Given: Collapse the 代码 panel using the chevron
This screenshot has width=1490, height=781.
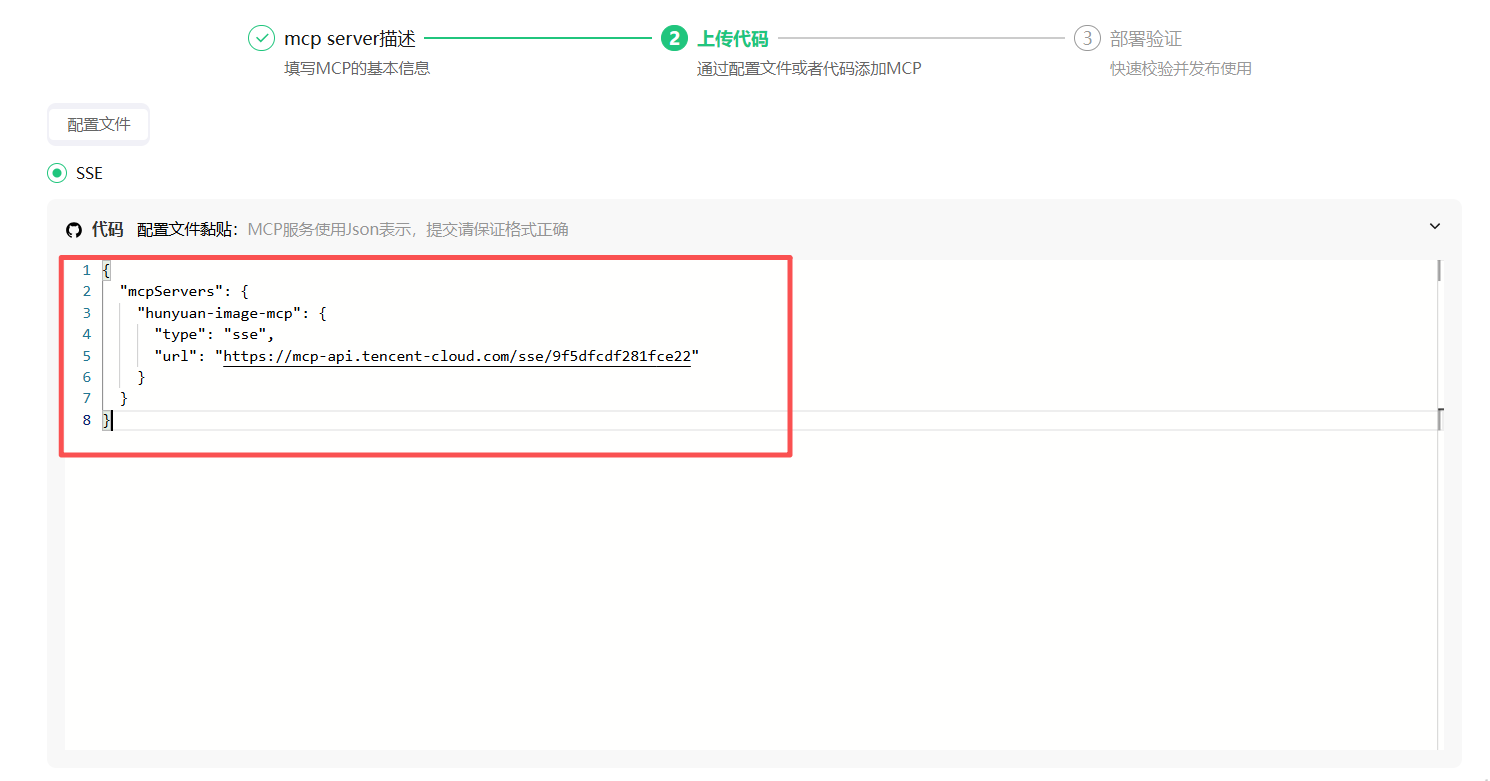Looking at the screenshot, I should [1435, 227].
